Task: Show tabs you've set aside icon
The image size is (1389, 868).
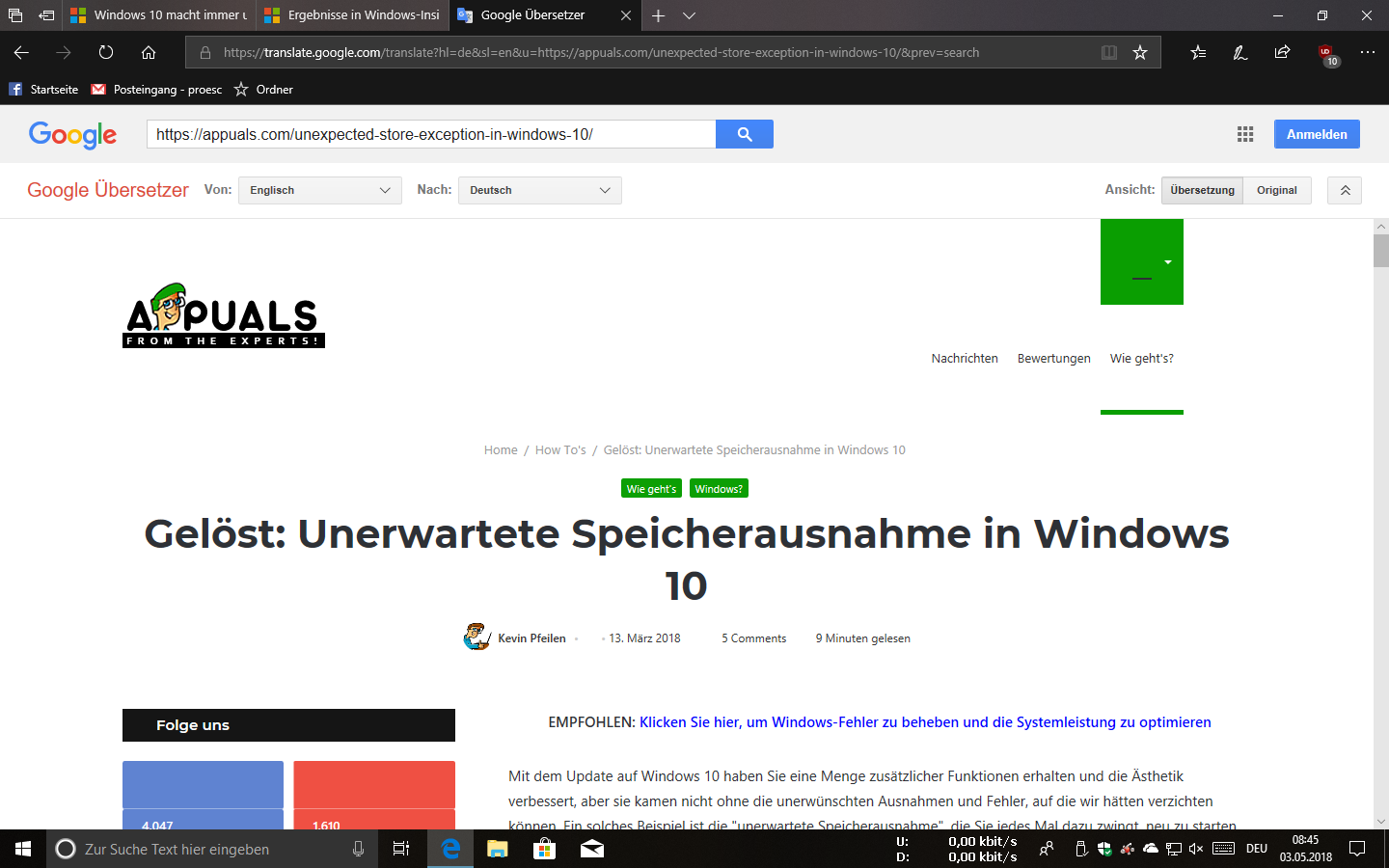Action: click(x=15, y=15)
